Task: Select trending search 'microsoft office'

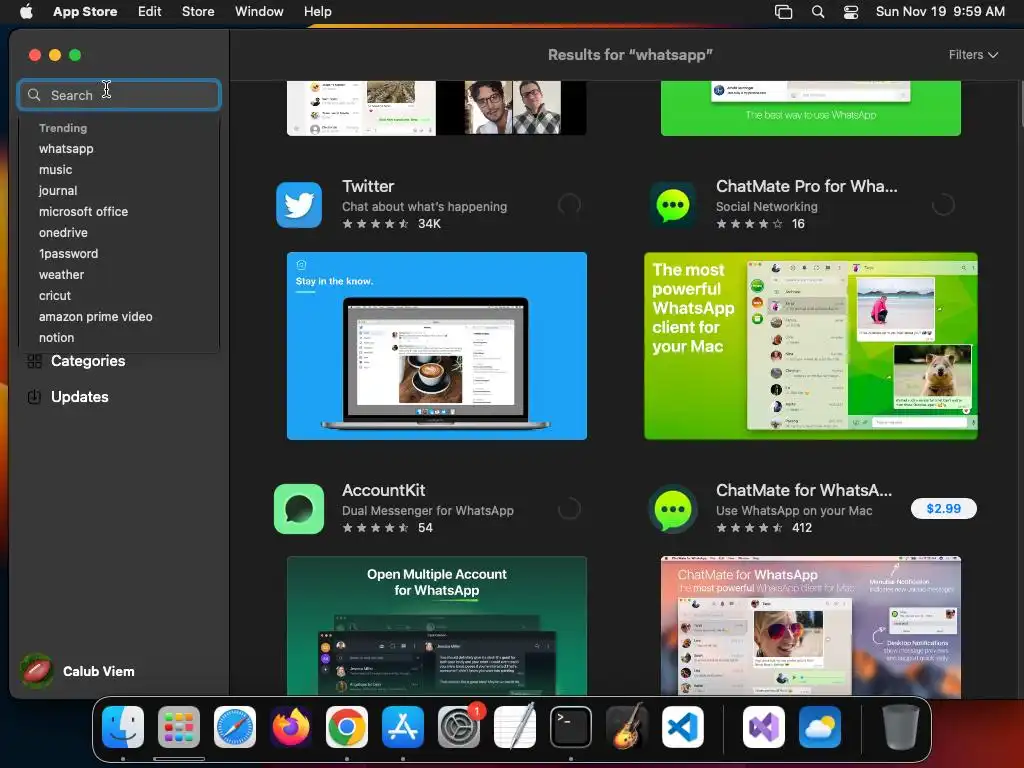Action: coord(83,212)
